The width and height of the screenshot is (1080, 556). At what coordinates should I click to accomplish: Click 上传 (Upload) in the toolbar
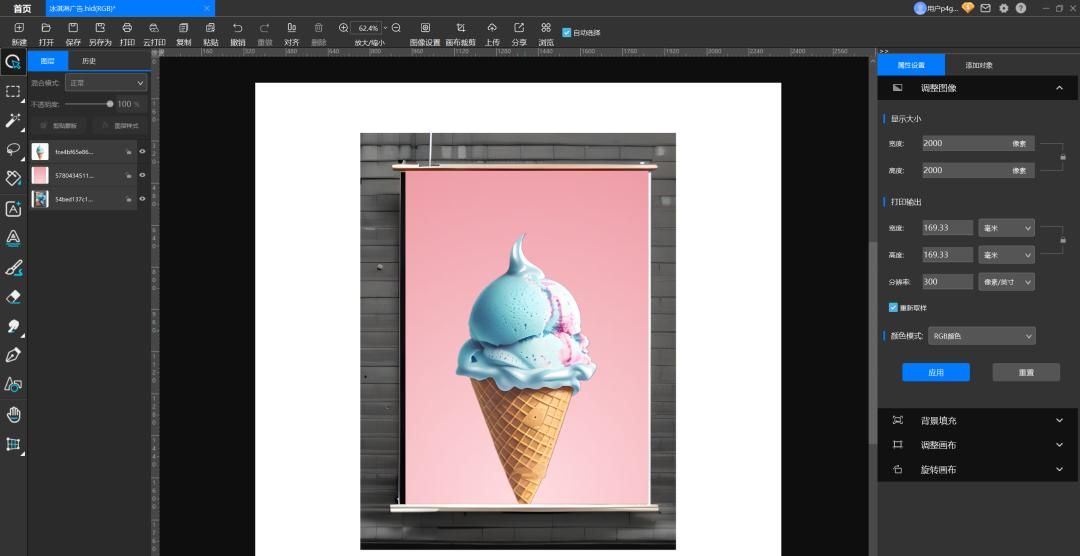pos(492,34)
